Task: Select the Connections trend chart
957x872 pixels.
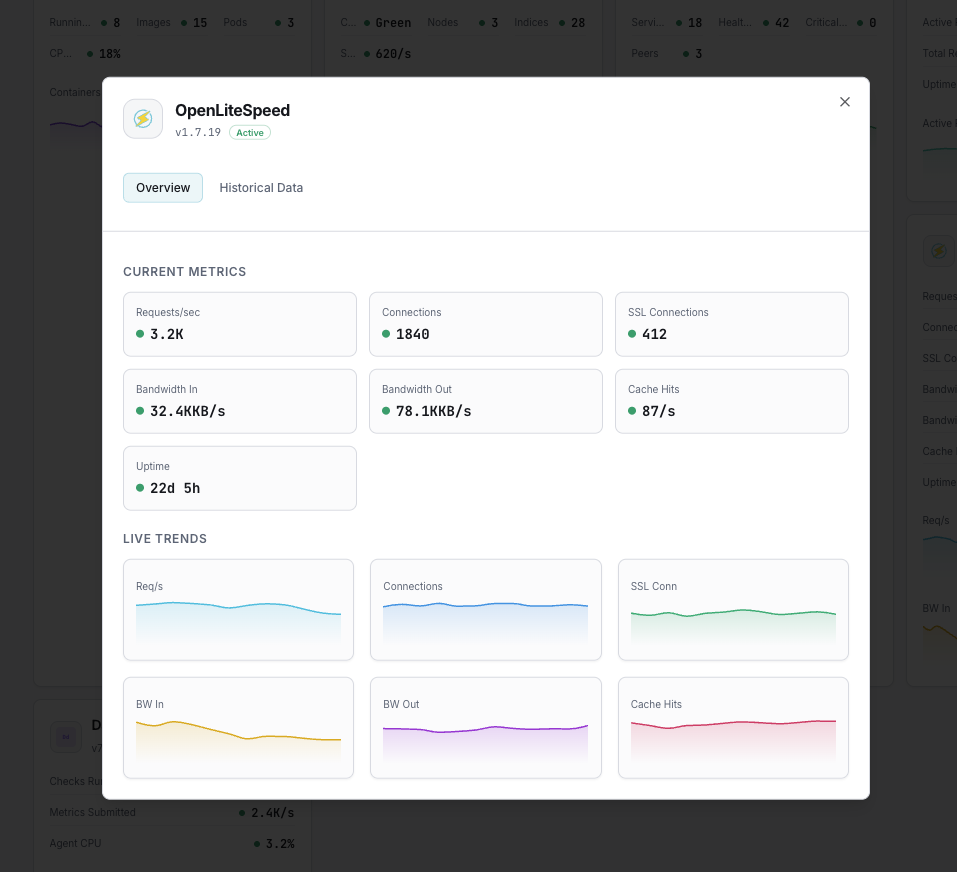Action: [485, 610]
